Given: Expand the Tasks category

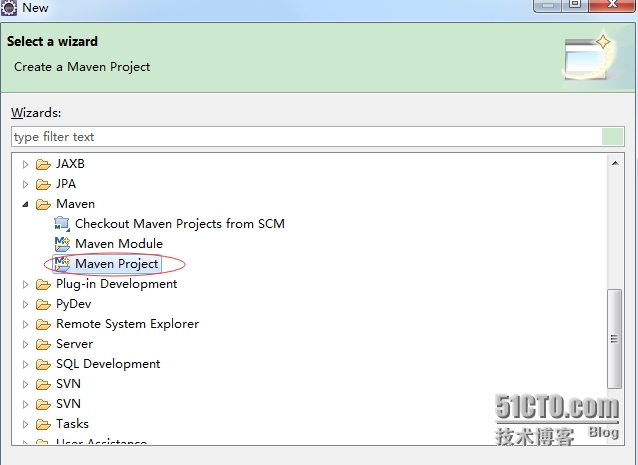Looking at the screenshot, I should pos(25,424).
